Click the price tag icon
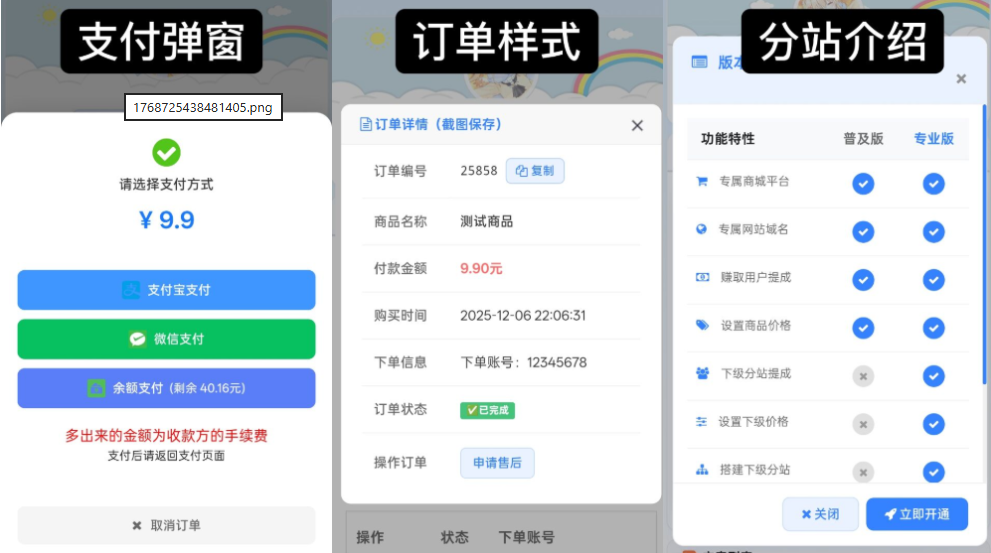The image size is (991, 553). 702,325
